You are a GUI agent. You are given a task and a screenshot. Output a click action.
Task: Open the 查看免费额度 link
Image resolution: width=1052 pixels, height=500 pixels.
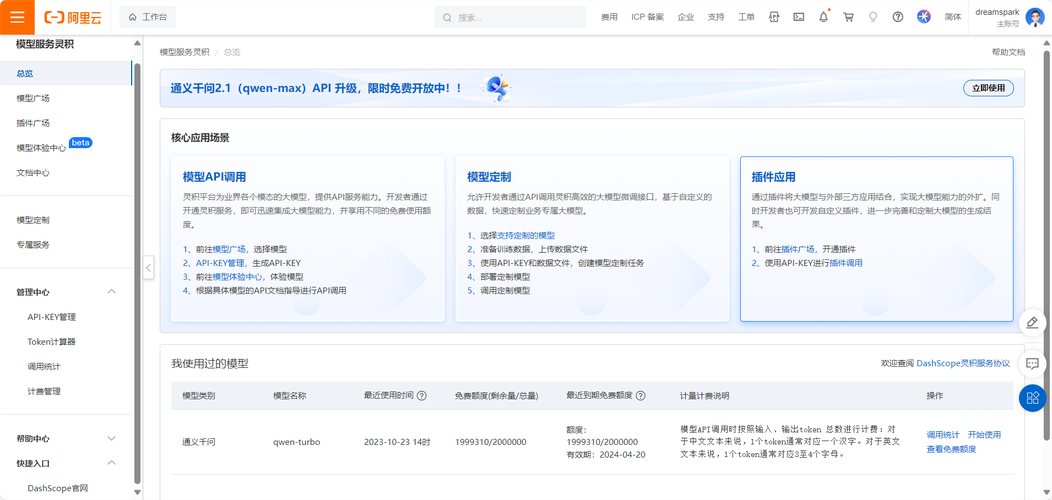tap(951, 449)
